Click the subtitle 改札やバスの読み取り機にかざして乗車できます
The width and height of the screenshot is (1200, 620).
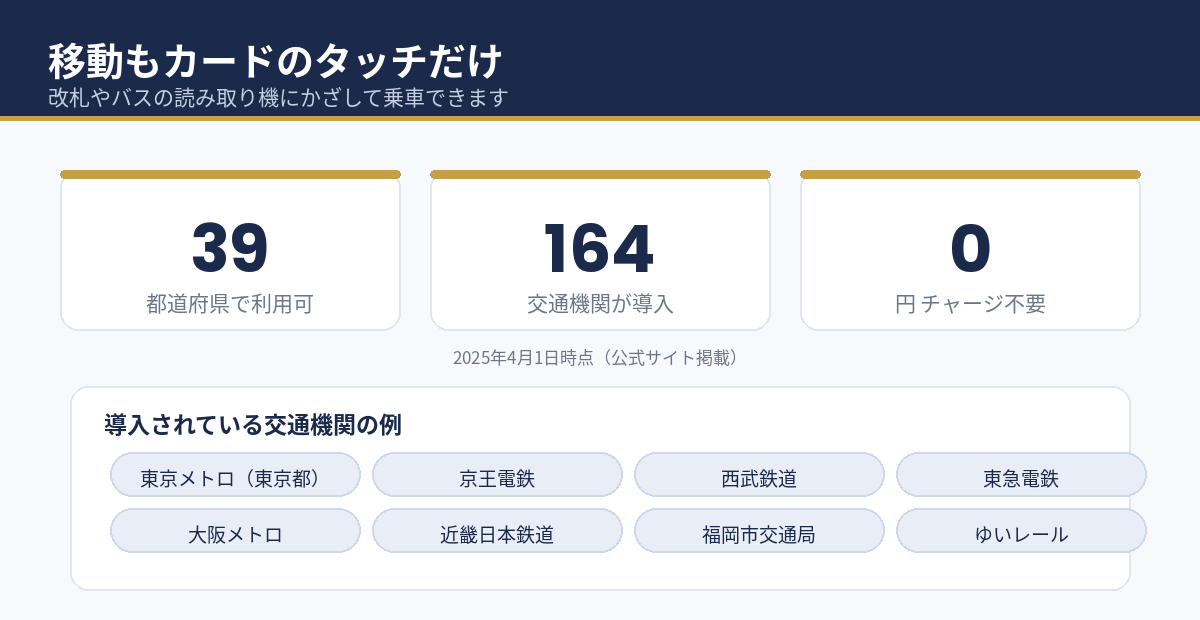[x=279, y=98]
